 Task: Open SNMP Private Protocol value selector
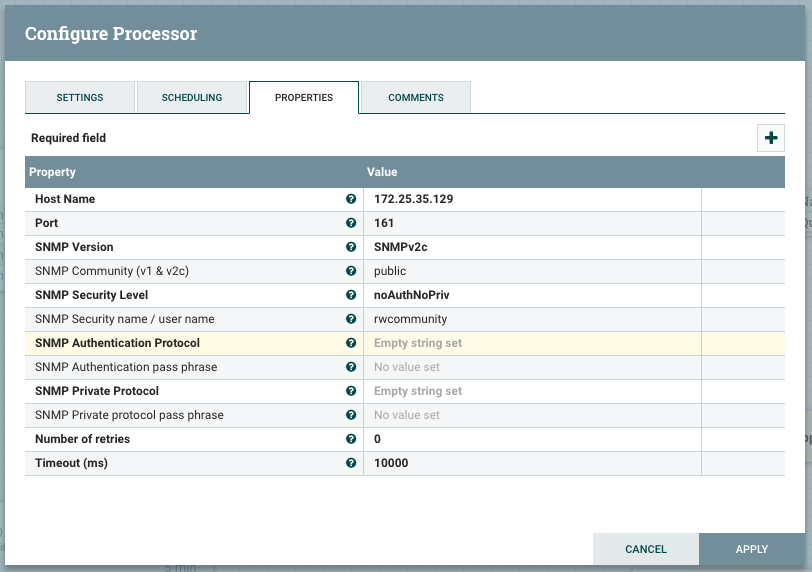(530, 391)
